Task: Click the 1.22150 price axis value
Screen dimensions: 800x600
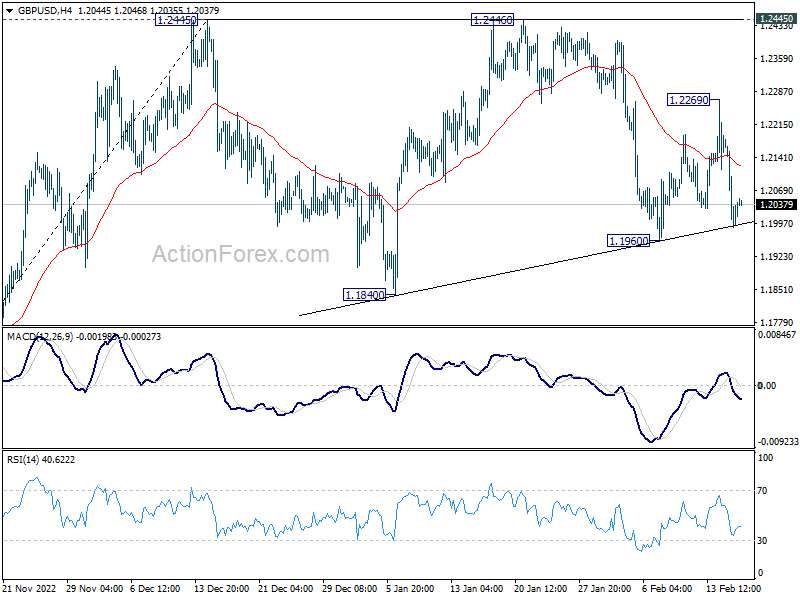Action: 777,124
